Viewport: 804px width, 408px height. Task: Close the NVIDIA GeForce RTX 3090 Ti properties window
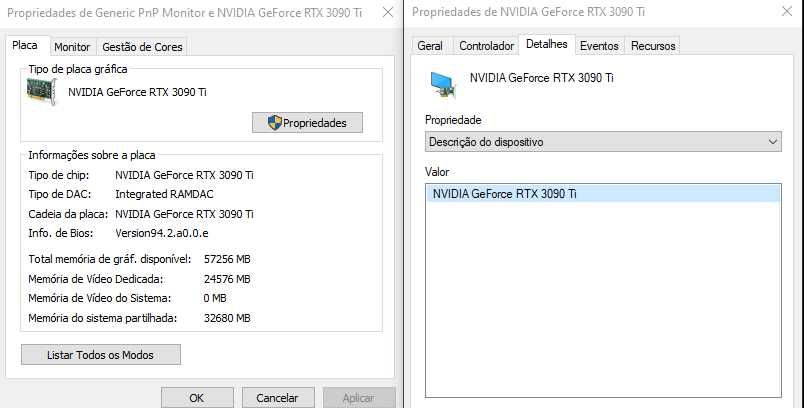pyautogui.click(x=787, y=11)
